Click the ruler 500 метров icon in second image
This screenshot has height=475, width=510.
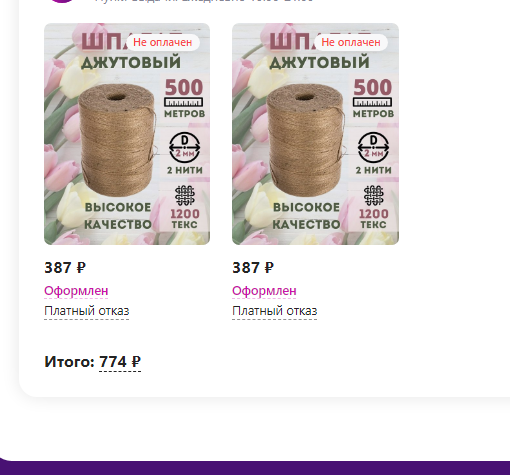372,102
